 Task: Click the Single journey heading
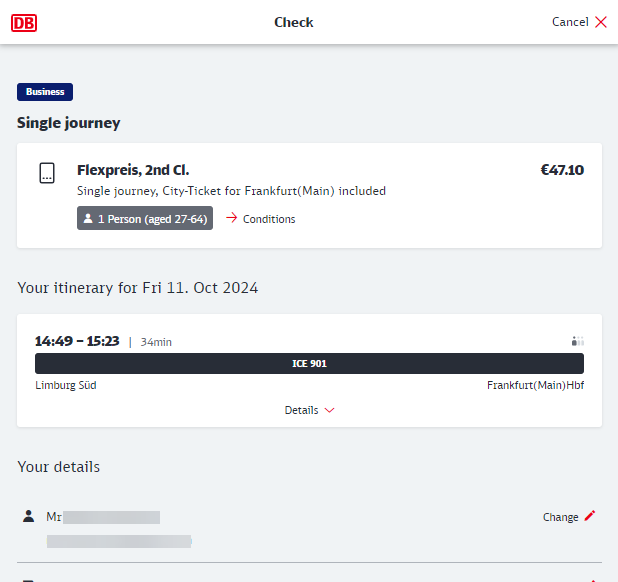tap(69, 123)
